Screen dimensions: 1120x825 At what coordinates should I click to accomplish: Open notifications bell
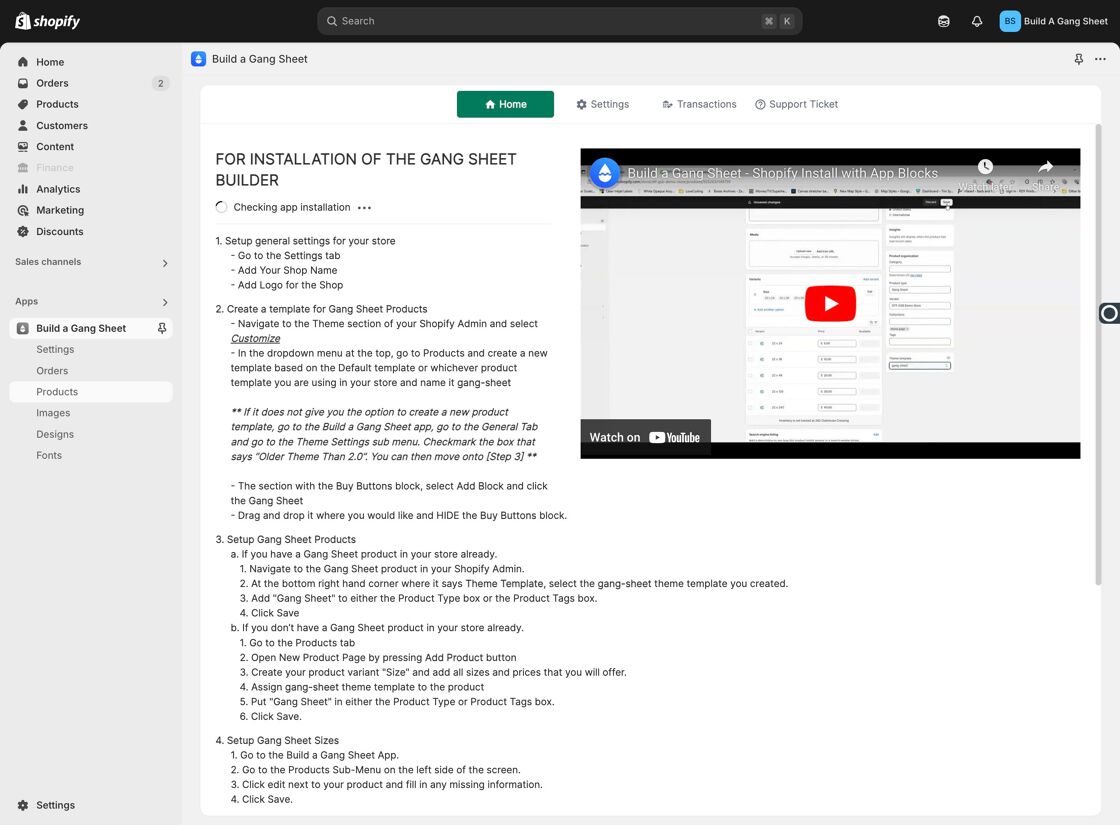coord(976,21)
